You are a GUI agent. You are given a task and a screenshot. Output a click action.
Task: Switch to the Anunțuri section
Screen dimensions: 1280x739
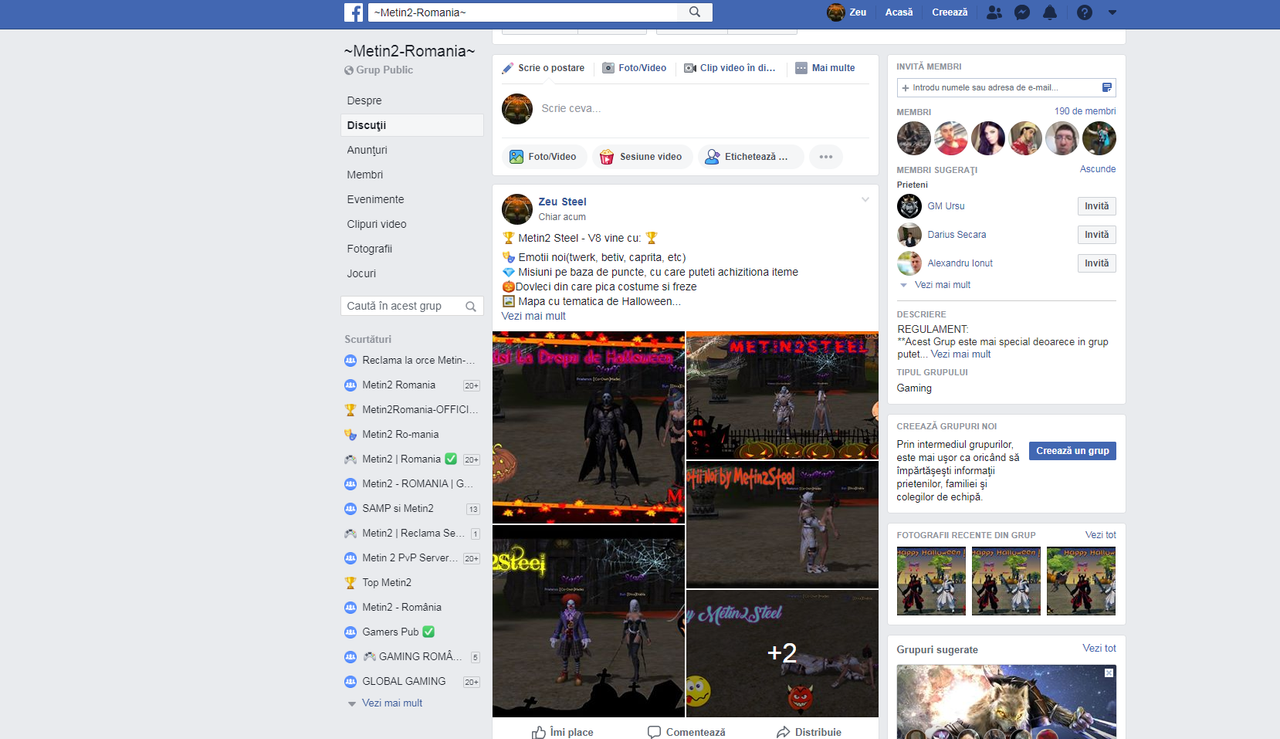[368, 149]
